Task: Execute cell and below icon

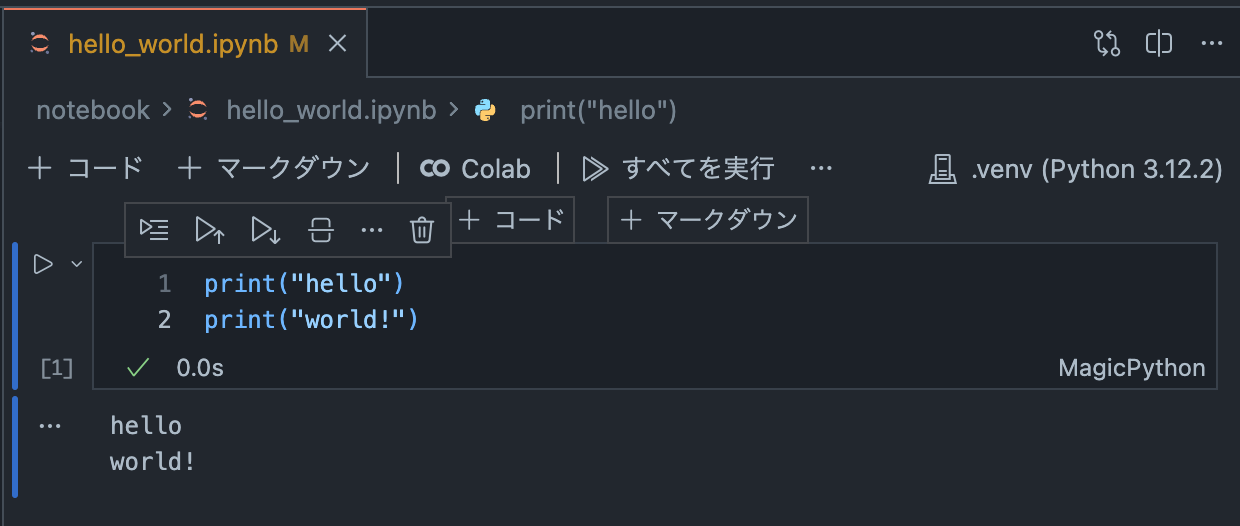Action: (265, 230)
